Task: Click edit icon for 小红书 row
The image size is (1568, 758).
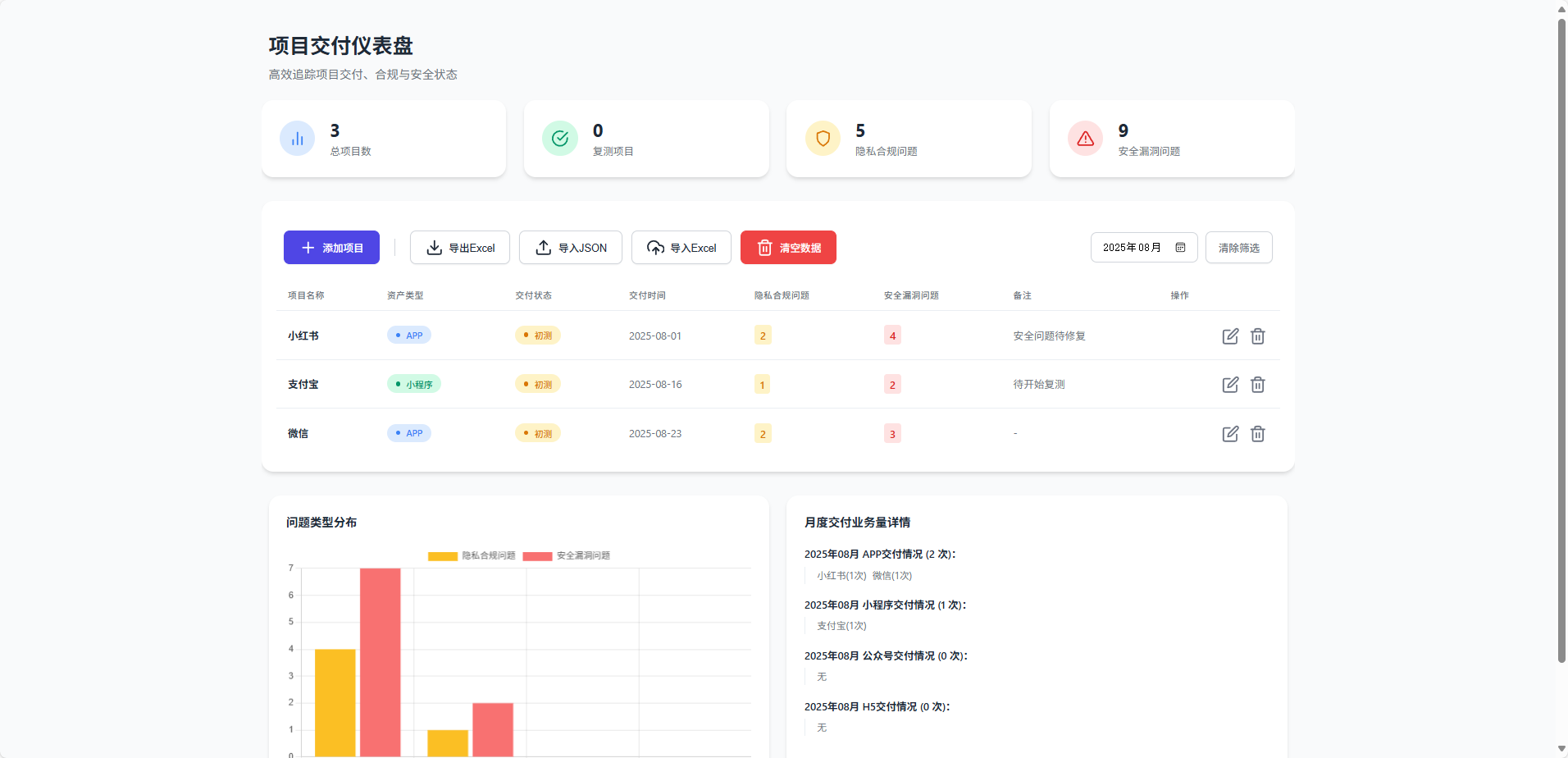Action: [x=1230, y=336]
